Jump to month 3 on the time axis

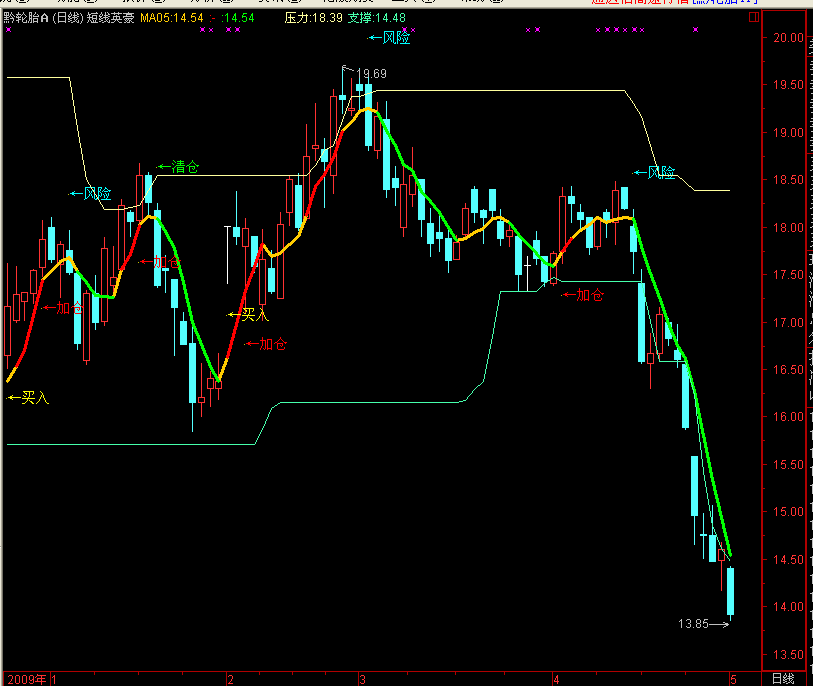click(362, 678)
